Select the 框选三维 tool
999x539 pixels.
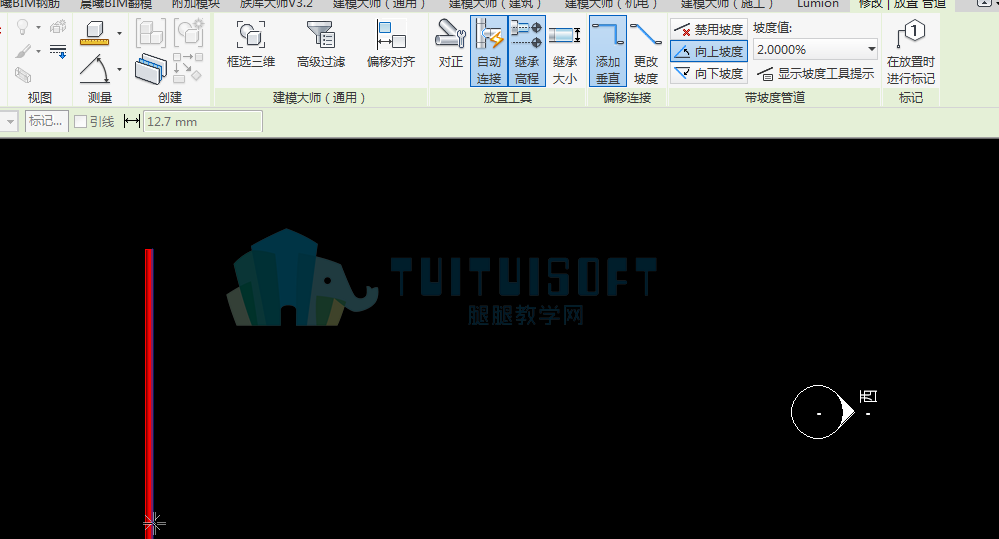point(250,44)
